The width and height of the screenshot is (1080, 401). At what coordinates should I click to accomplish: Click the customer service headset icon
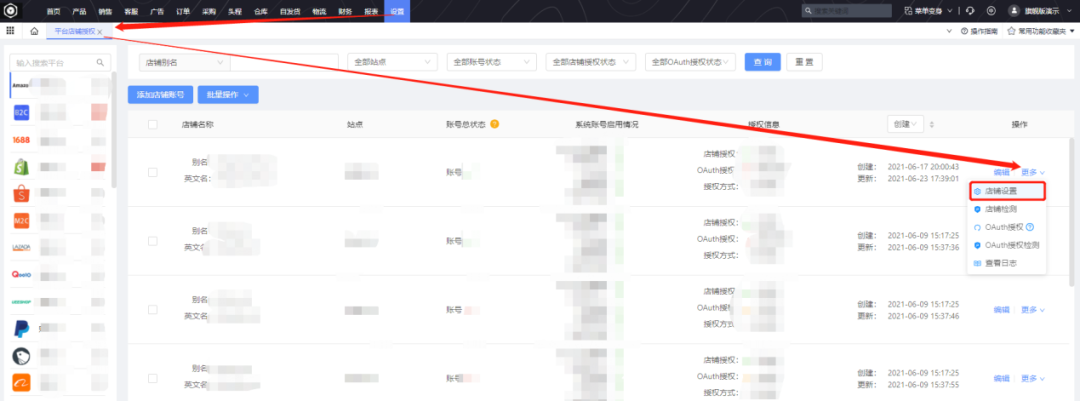pos(970,10)
